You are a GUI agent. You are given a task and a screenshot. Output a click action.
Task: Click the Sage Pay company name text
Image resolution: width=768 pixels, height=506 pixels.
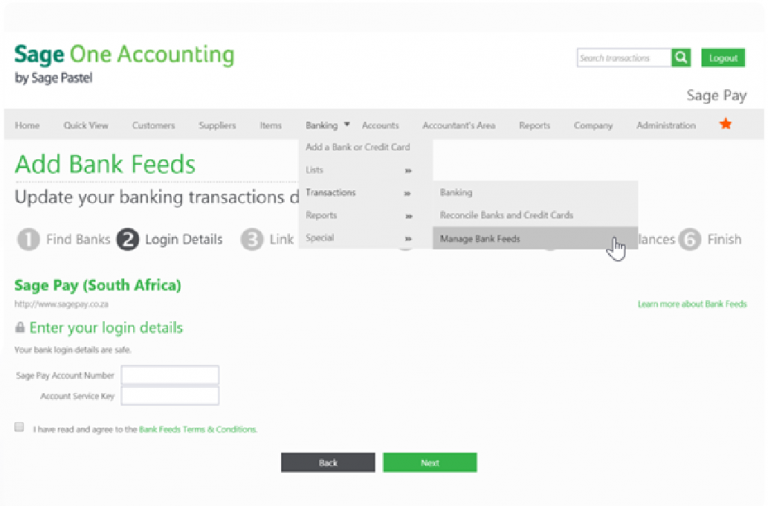pos(717,95)
